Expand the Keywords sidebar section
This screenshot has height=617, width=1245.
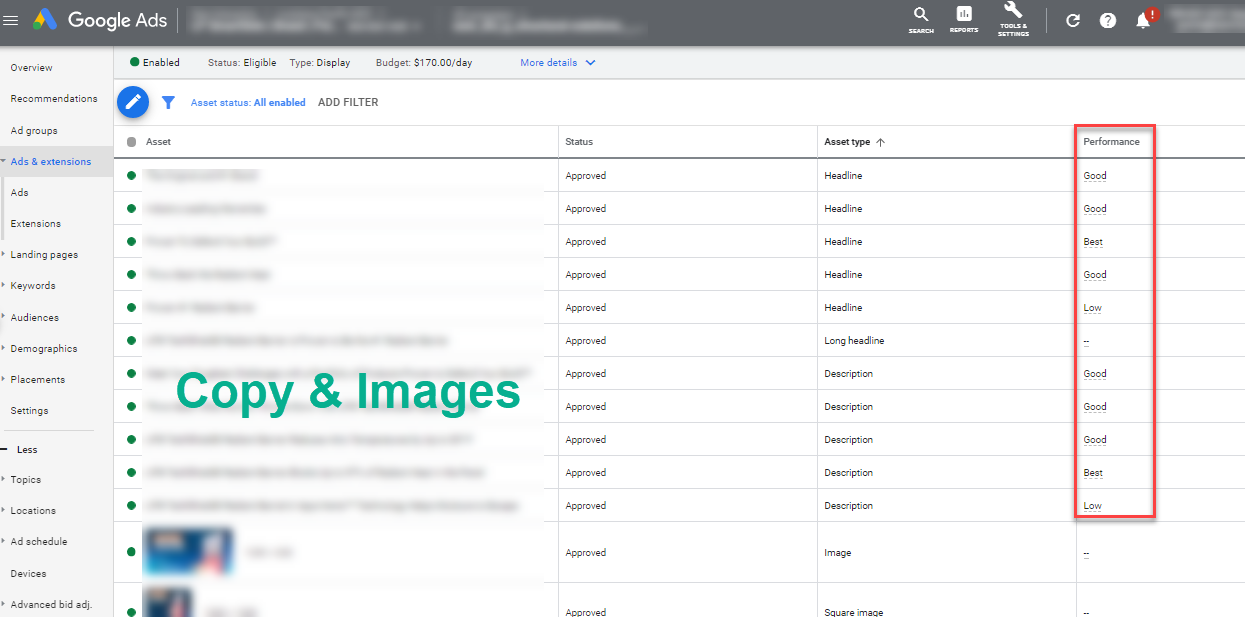tap(33, 286)
